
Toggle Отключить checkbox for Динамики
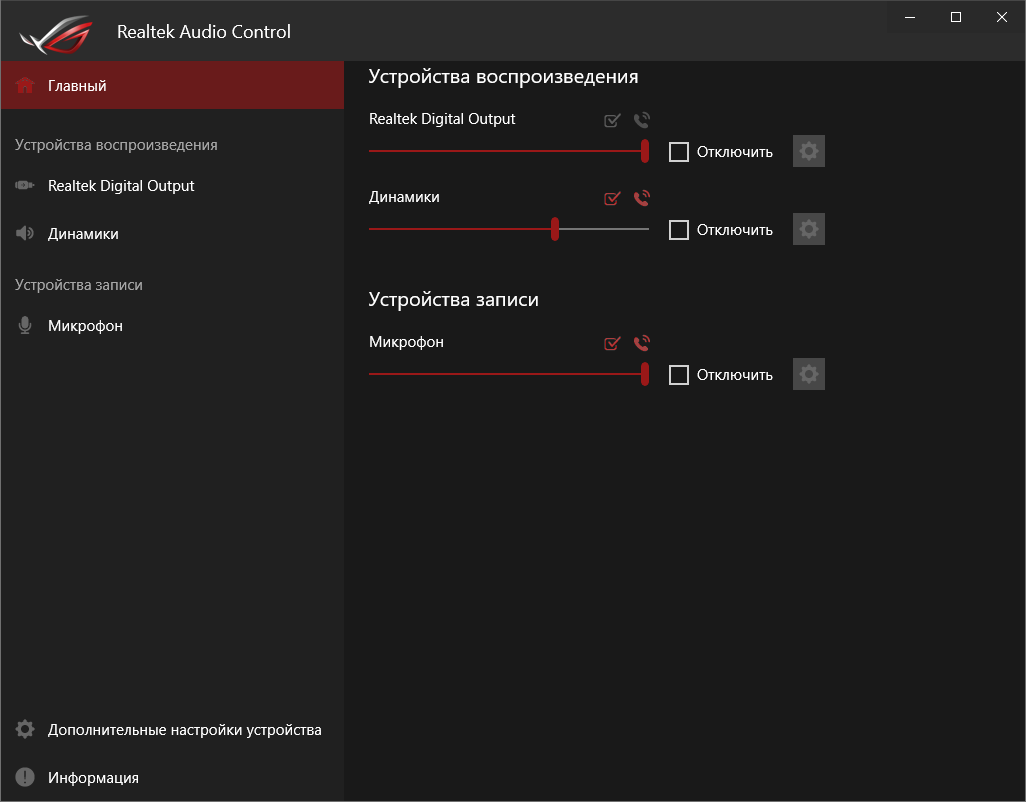pos(679,230)
